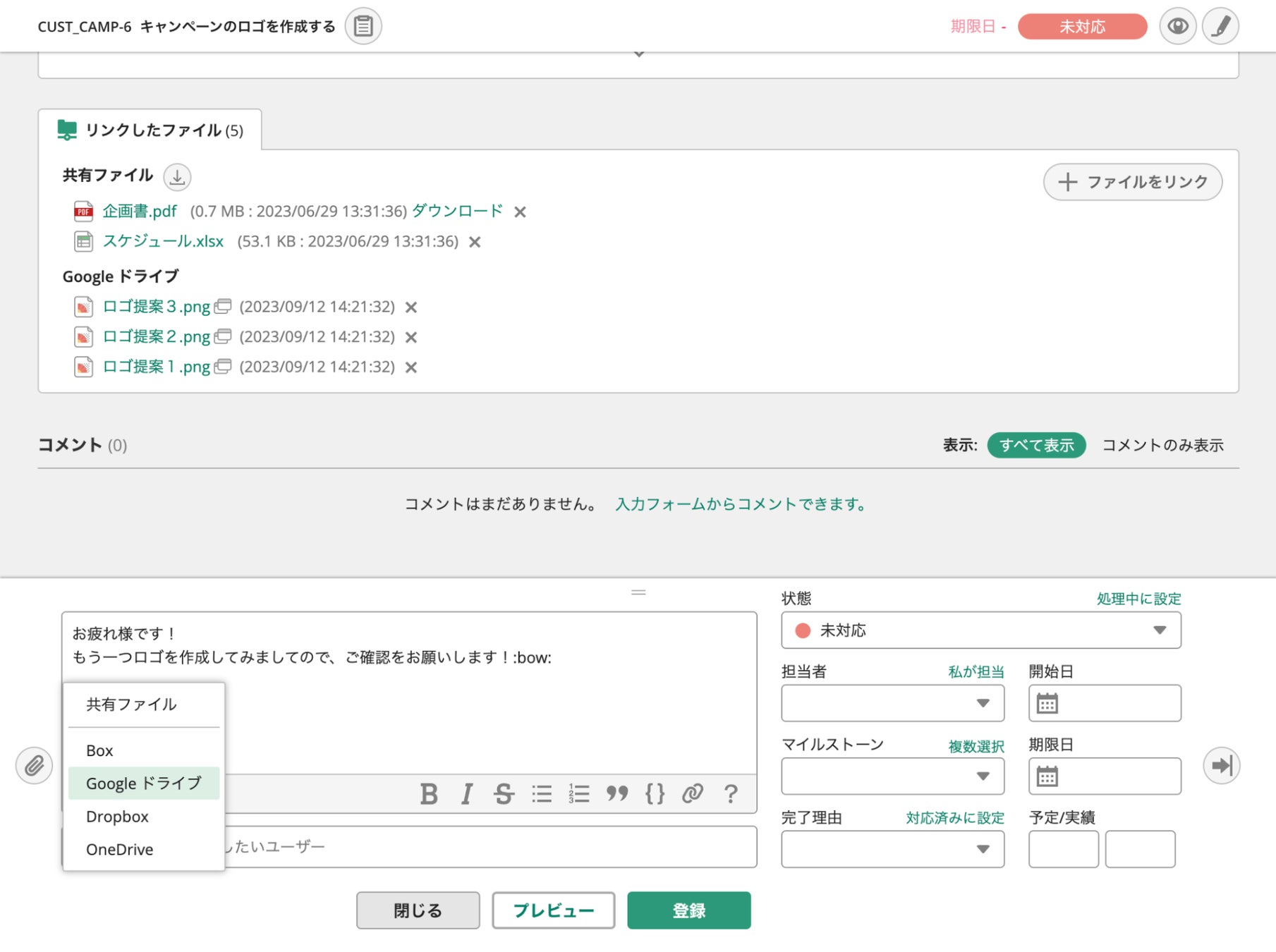
Task: Show all activity with すべて表示
Action: 1036,446
